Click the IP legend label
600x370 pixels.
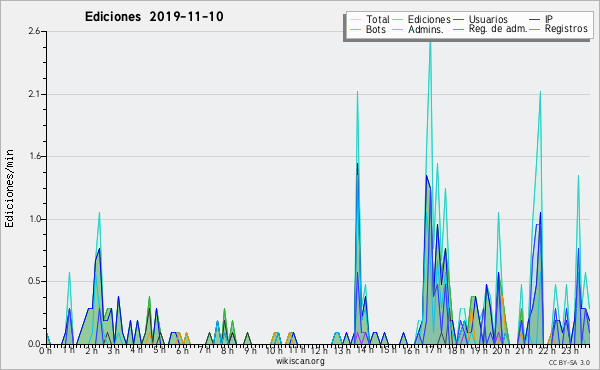pyautogui.click(x=549, y=19)
